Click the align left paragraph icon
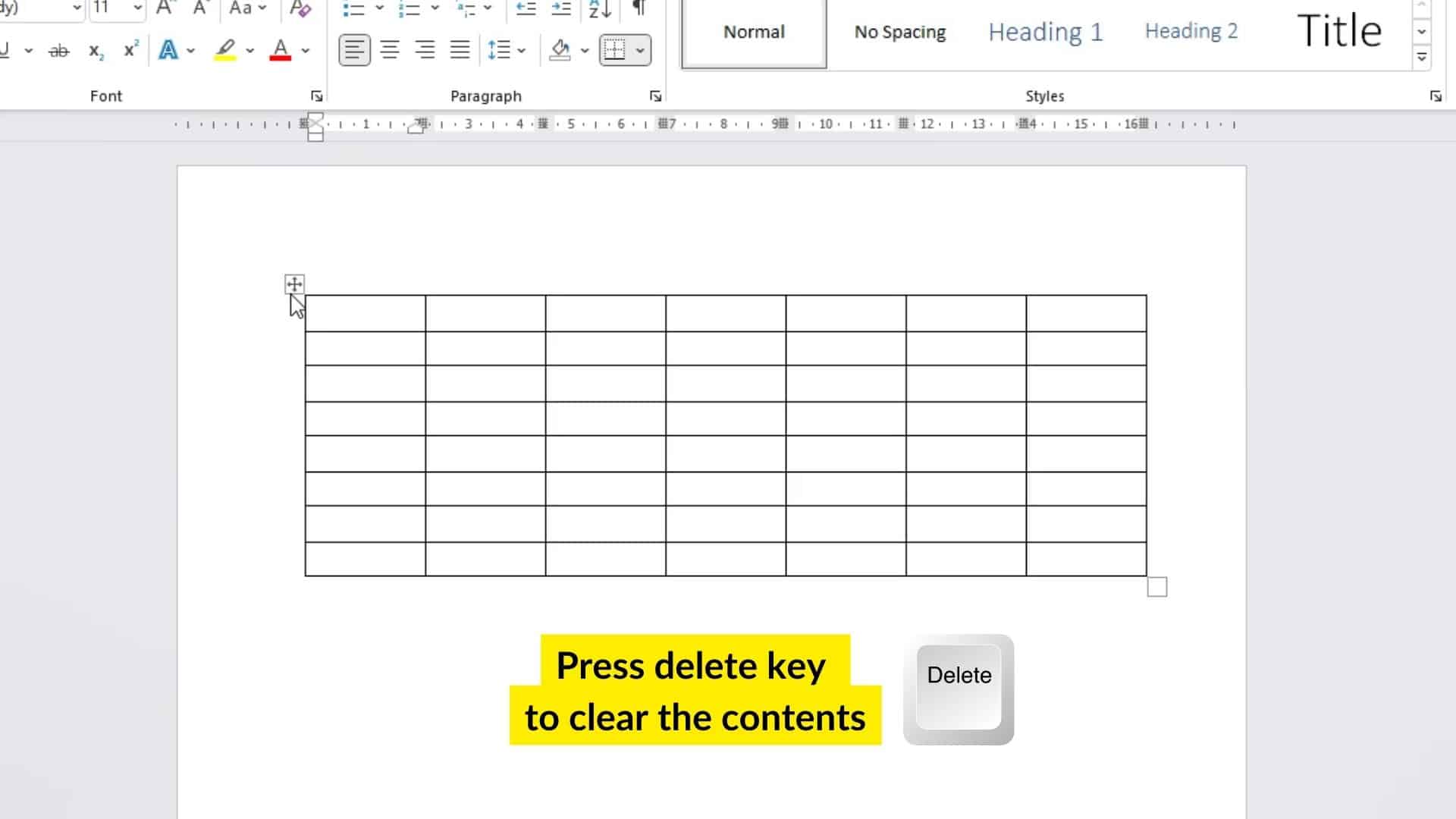This screenshot has width=1456, height=819. coord(354,49)
